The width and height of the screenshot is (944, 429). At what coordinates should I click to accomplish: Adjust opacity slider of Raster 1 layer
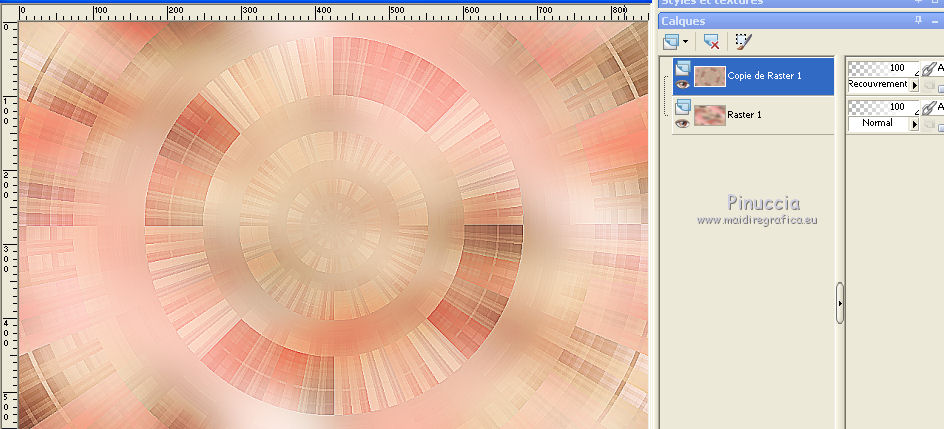point(883,106)
